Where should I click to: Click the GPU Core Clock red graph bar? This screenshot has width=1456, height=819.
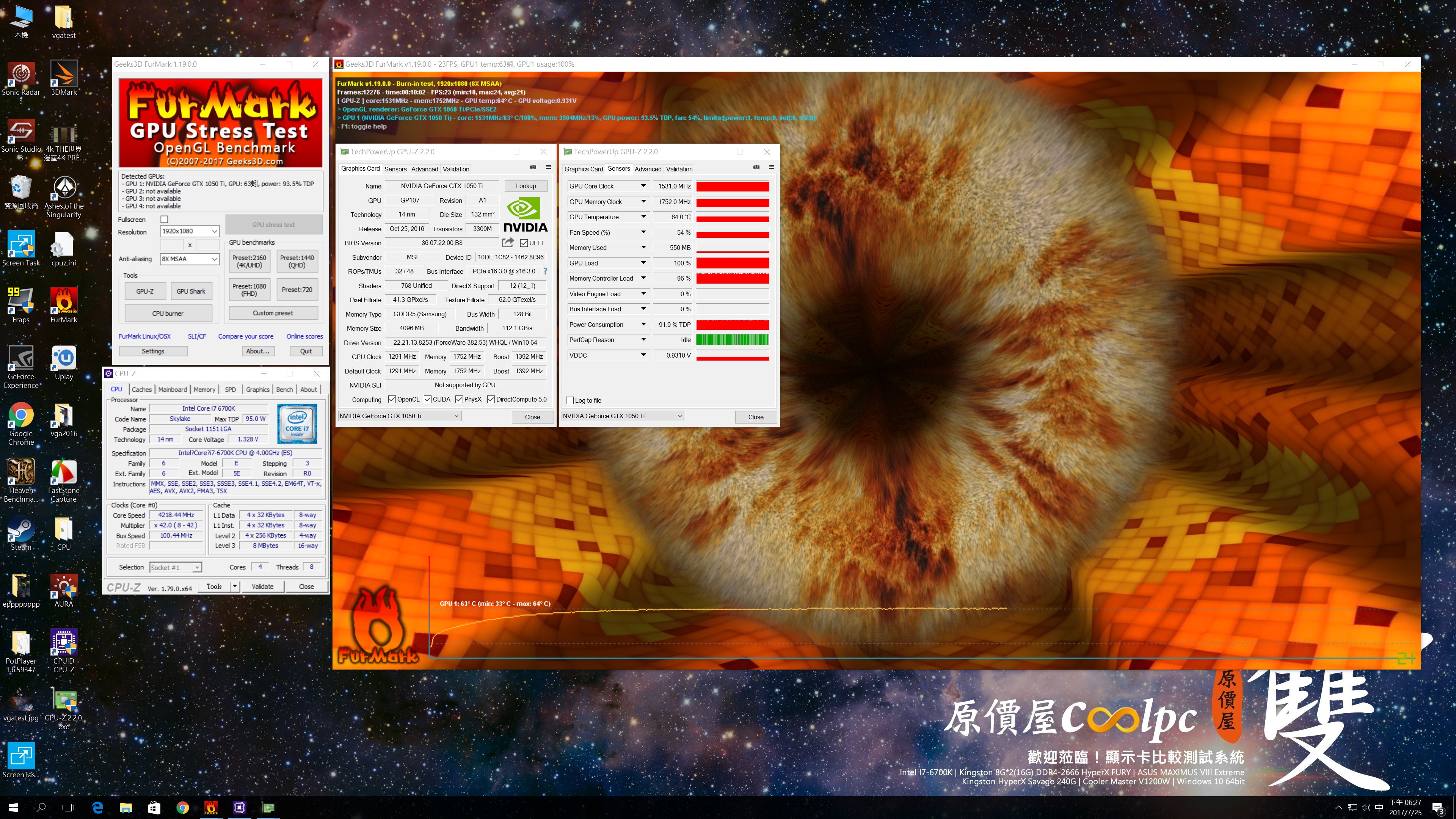732,187
